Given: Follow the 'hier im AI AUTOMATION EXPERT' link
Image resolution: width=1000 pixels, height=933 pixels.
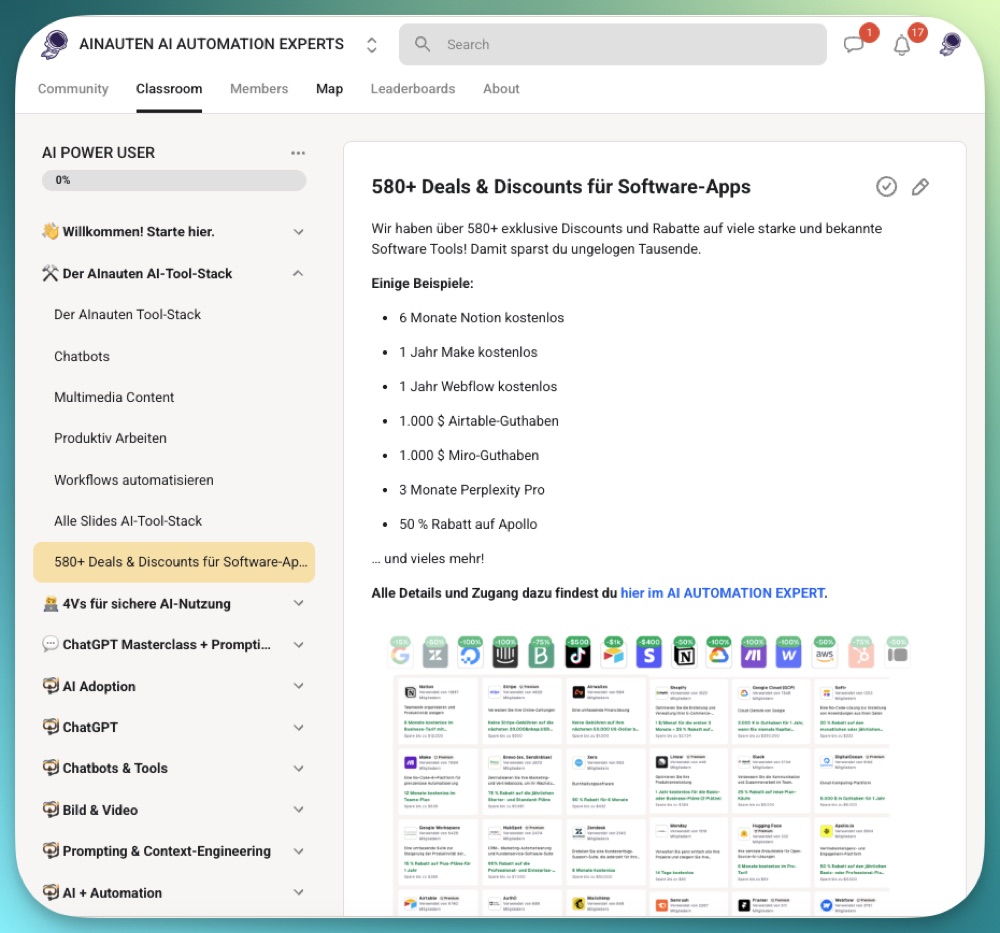Looking at the screenshot, I should click(x=723, y=593).
